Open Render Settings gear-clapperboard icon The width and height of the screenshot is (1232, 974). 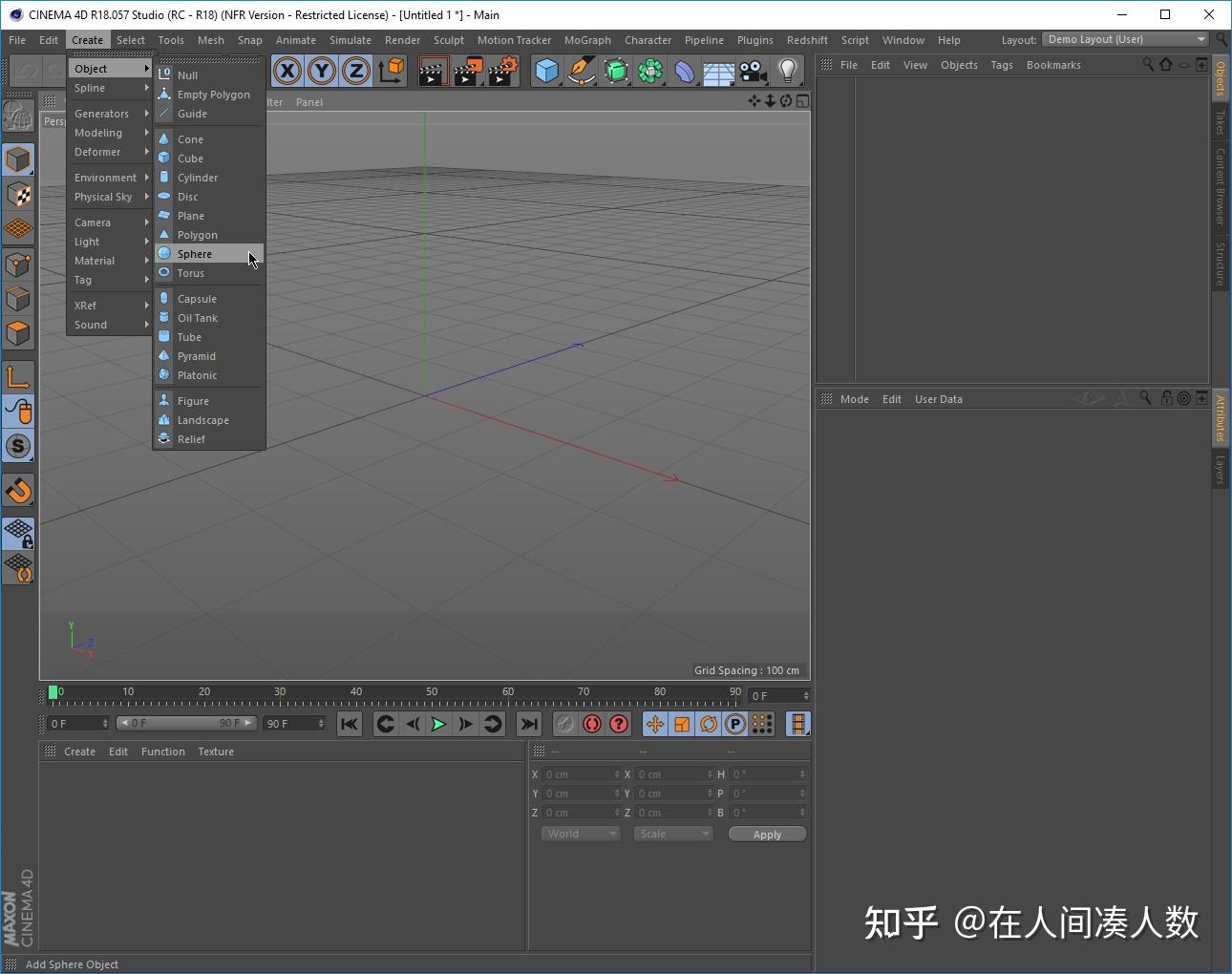pos(501,71)
